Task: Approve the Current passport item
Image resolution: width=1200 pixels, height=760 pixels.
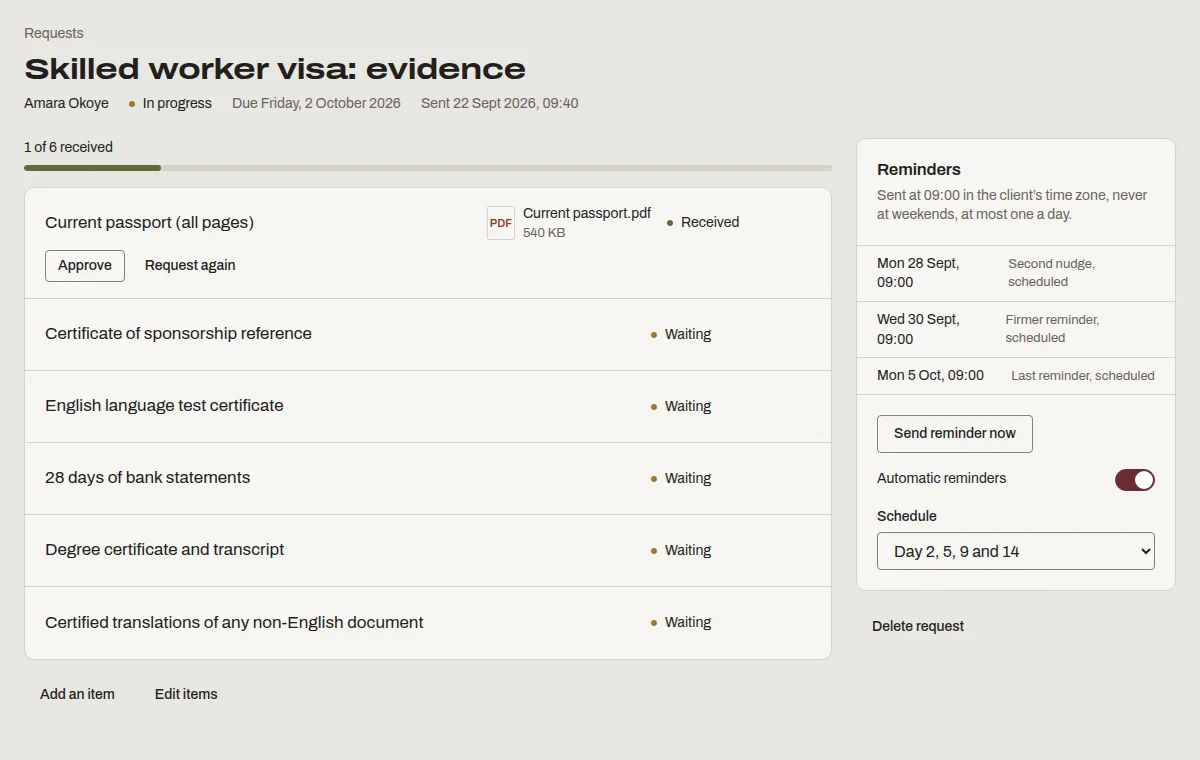Action: coord(85,266)
